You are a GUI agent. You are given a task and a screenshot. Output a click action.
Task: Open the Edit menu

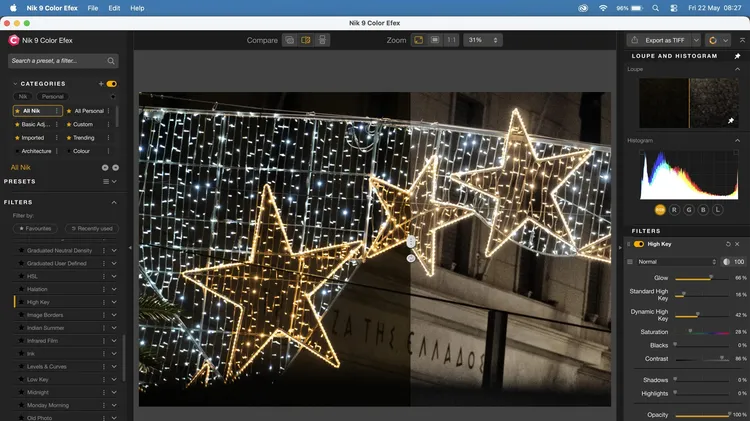tap(114, 8)
